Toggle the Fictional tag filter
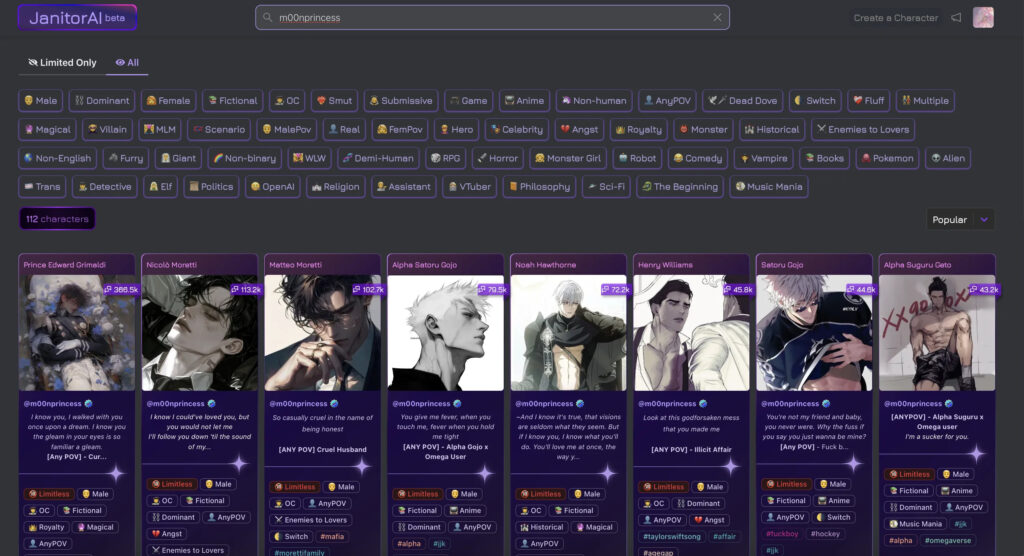Viewport: 1024px width, 556px height. [232, 101]
